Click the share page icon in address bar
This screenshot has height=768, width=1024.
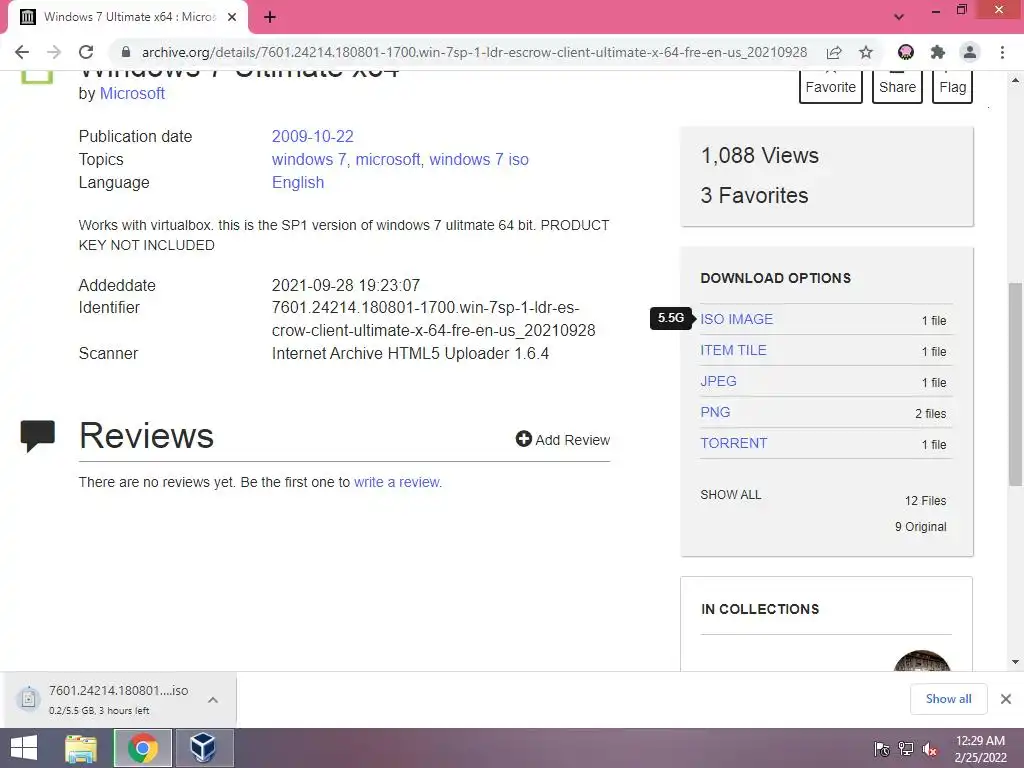[834, 52]
